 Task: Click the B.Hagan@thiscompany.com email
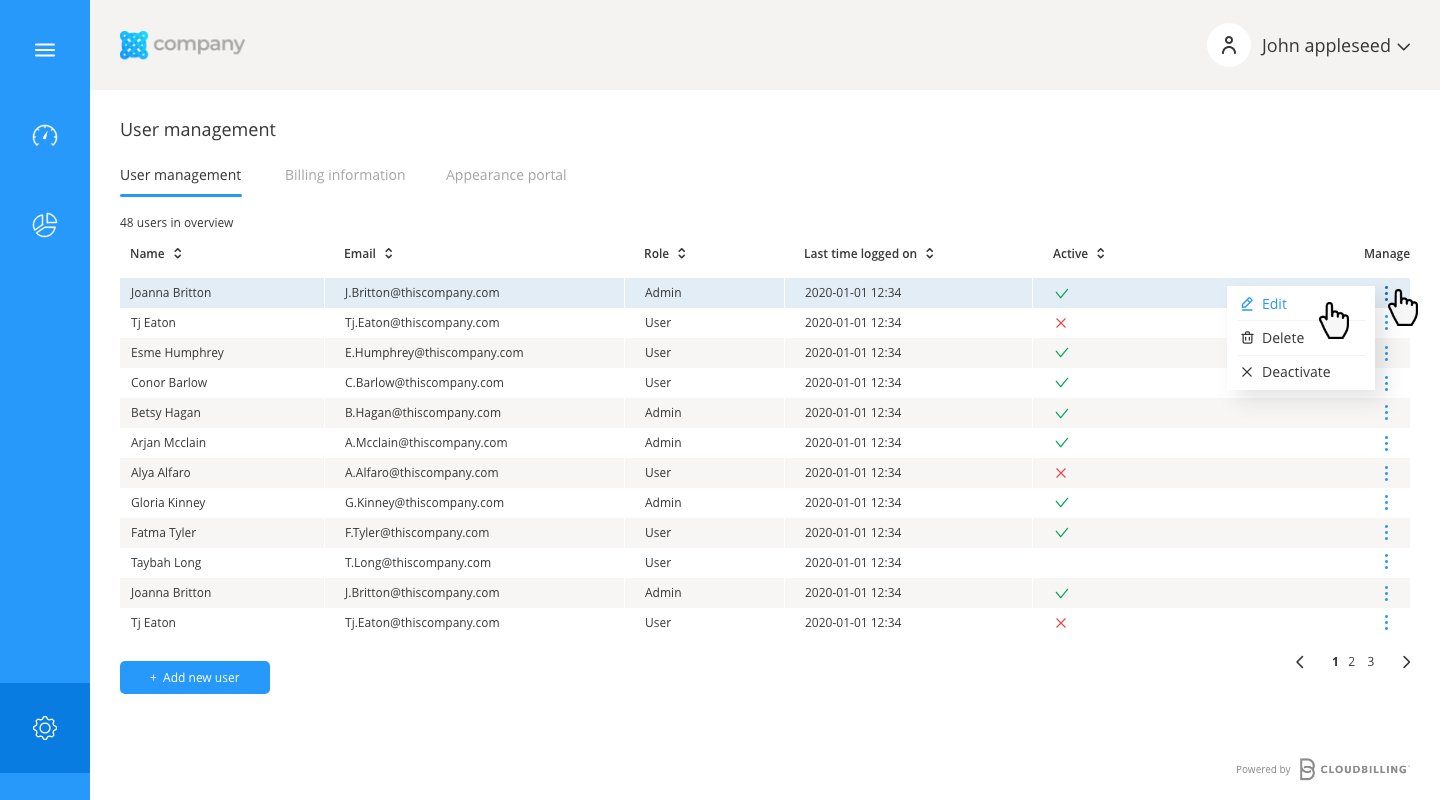(x=423, y=413)
